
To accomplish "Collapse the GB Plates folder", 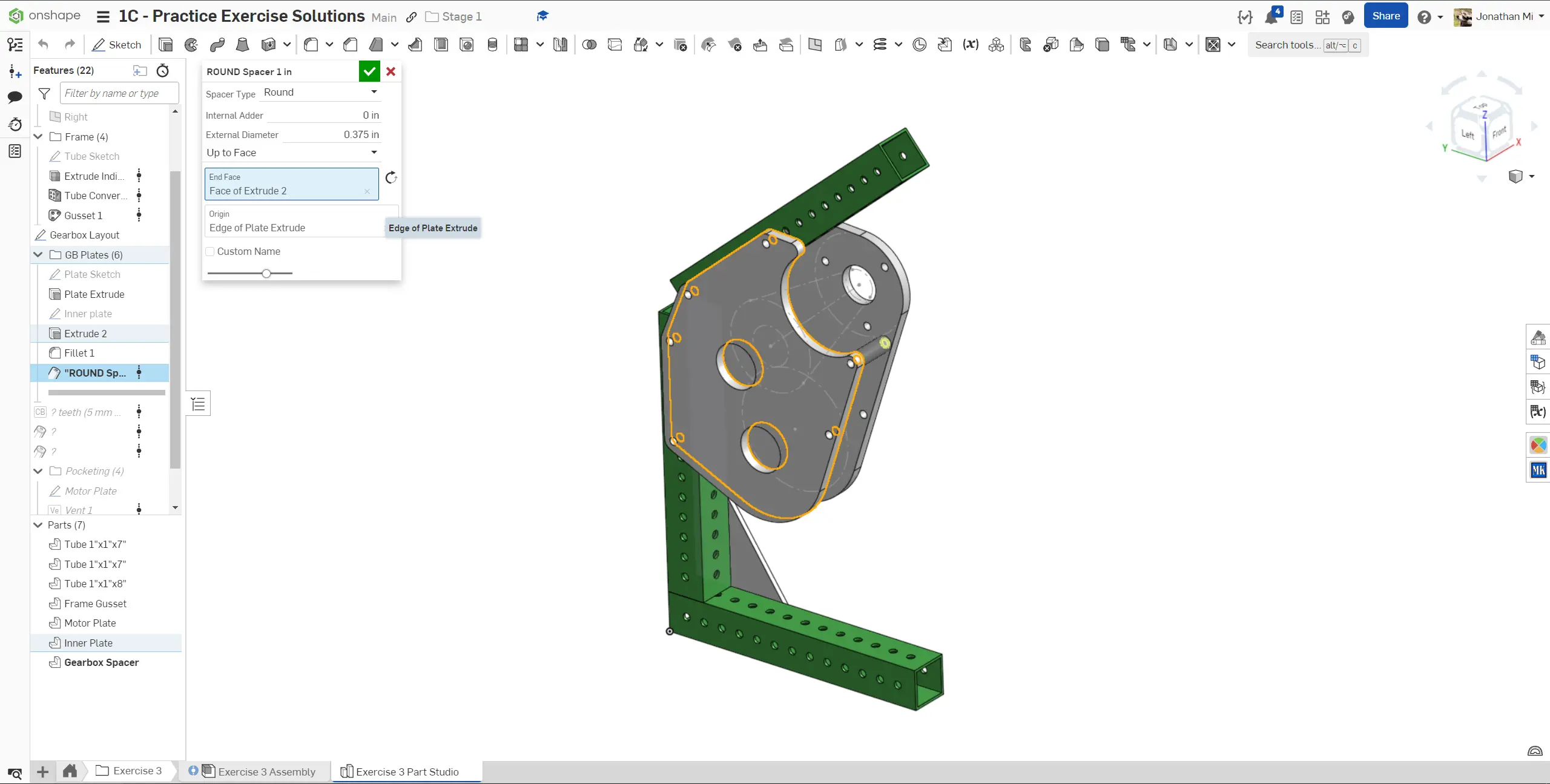I will (38, 255).
